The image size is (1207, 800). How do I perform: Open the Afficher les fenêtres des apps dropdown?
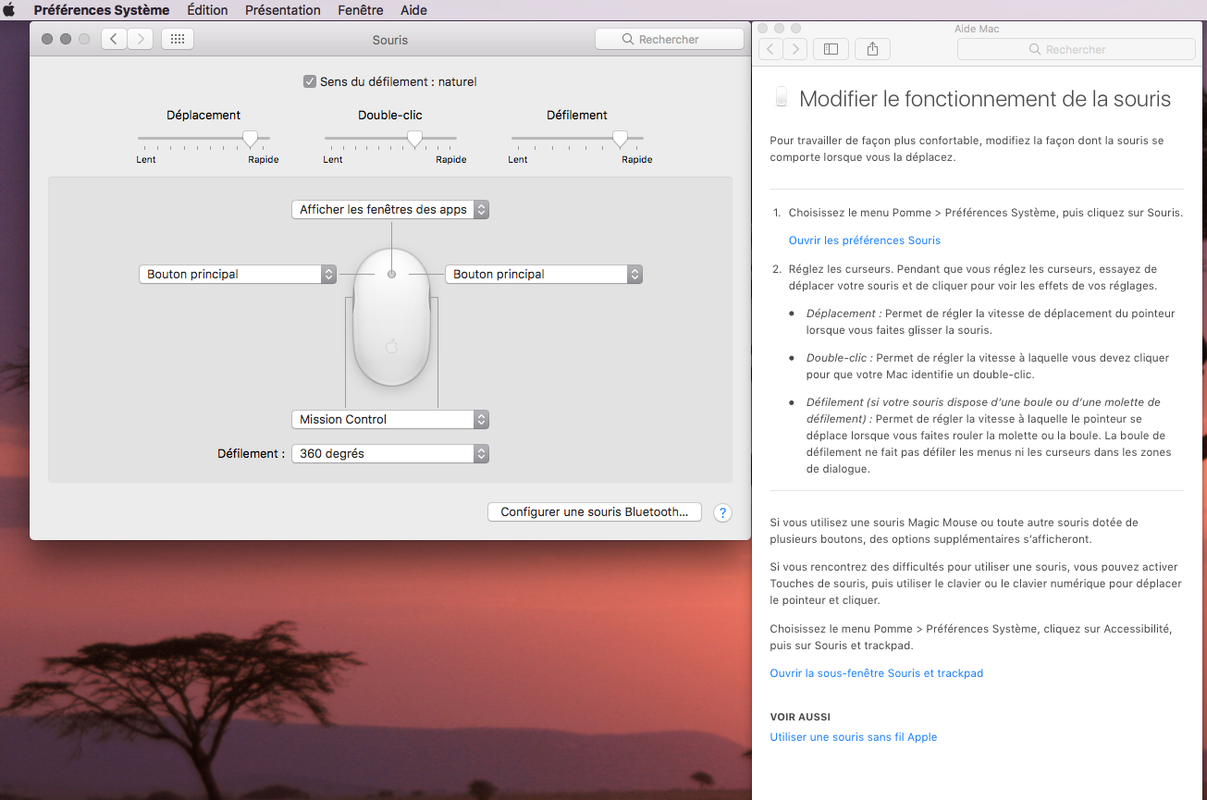click(390, 210)
